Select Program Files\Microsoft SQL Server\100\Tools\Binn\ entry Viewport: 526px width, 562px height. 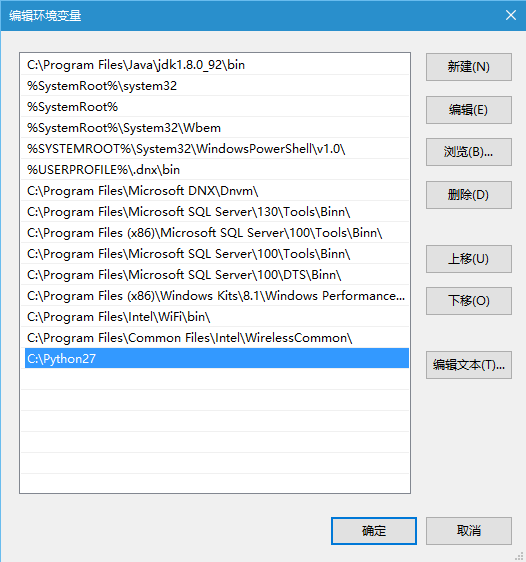(215, 253)
